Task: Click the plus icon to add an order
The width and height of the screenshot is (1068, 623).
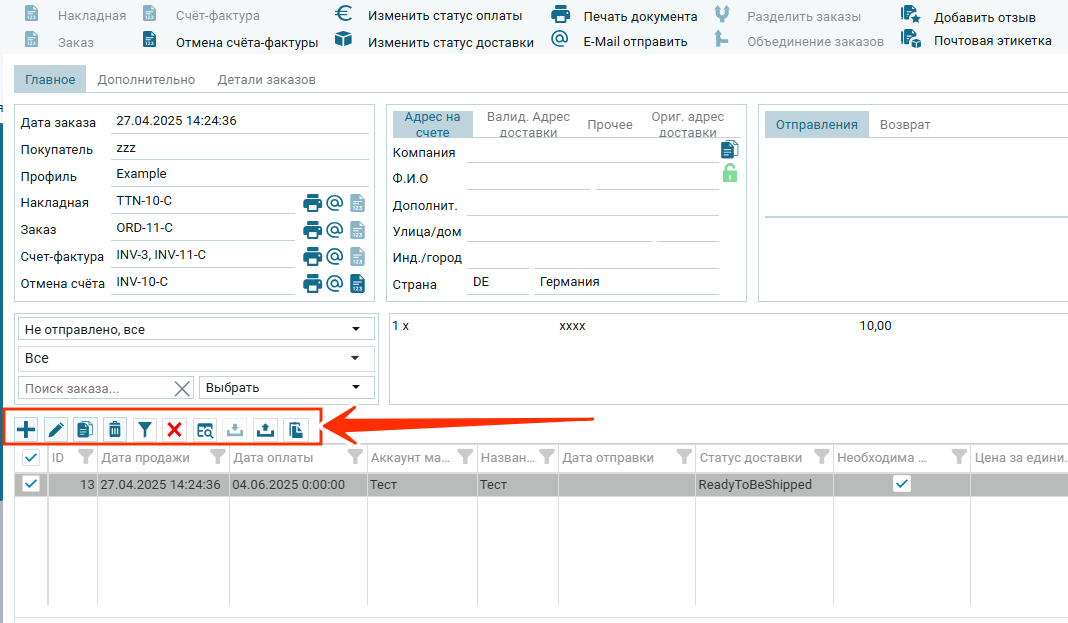Action: click(26, 430)
